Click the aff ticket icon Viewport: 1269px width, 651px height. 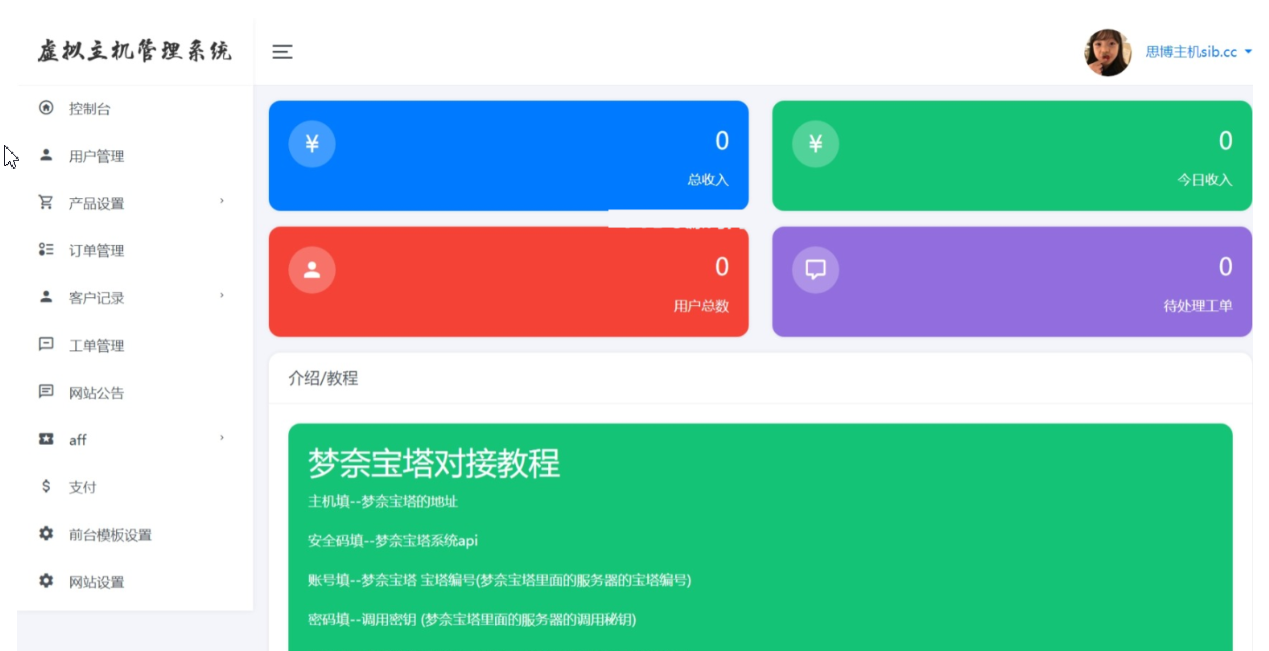46,439
